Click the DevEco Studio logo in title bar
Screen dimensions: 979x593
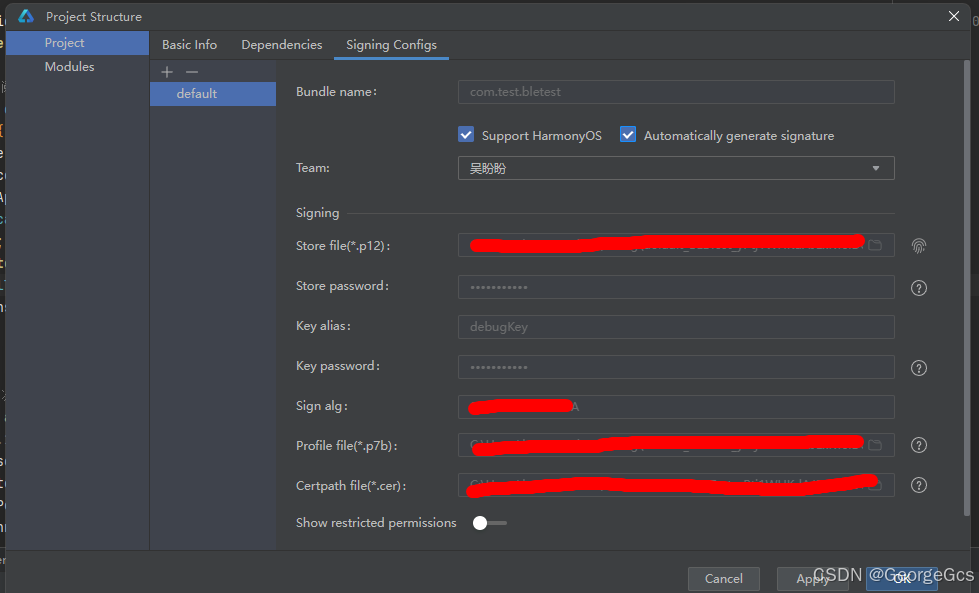coord(25,15)
